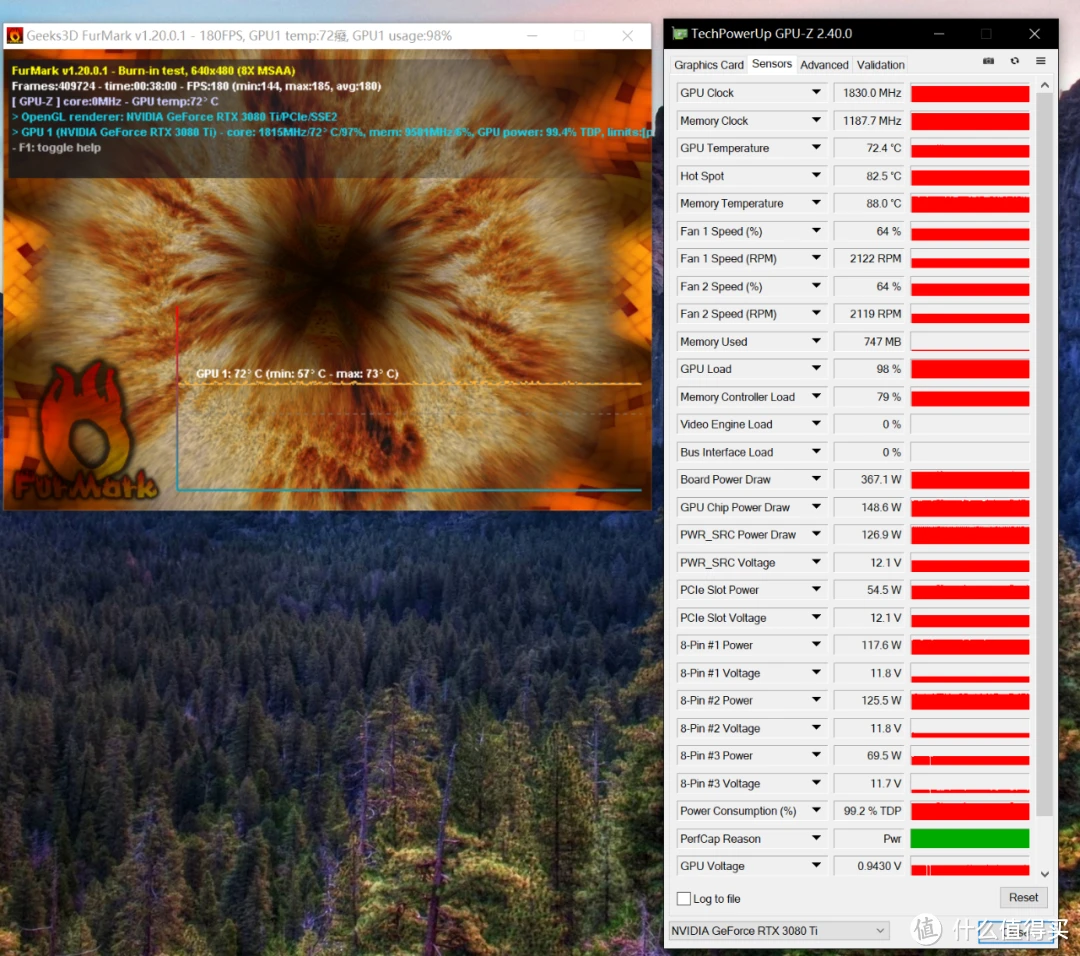
Task: Click the GPU-Z scrollbar down arrow
Action: click(x=1045, y=873)
